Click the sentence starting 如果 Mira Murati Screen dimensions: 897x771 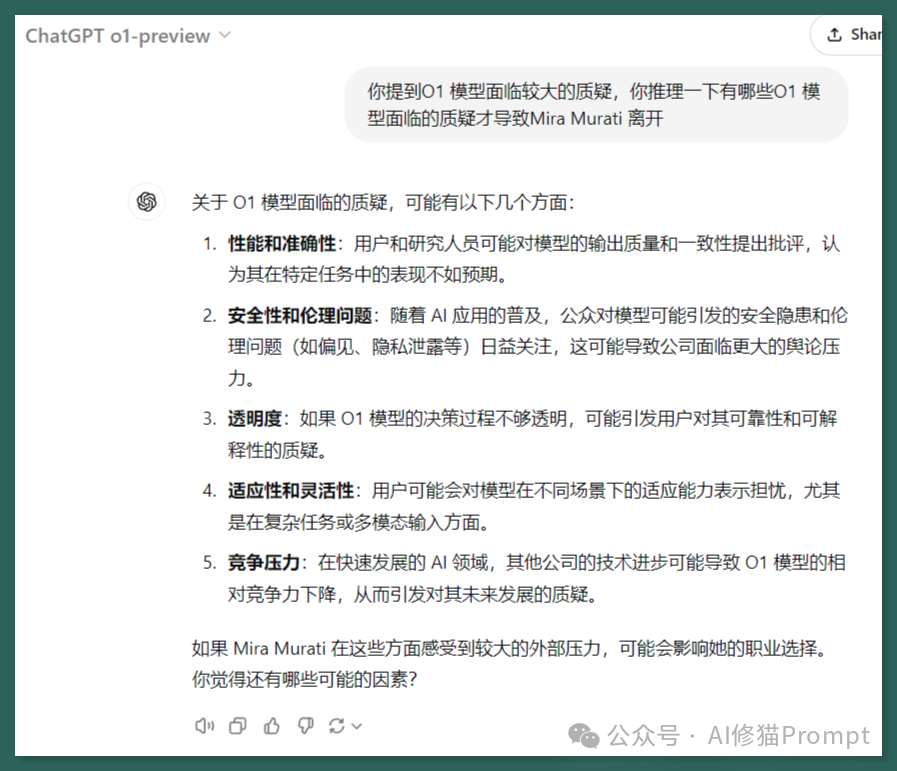point(510,649)
